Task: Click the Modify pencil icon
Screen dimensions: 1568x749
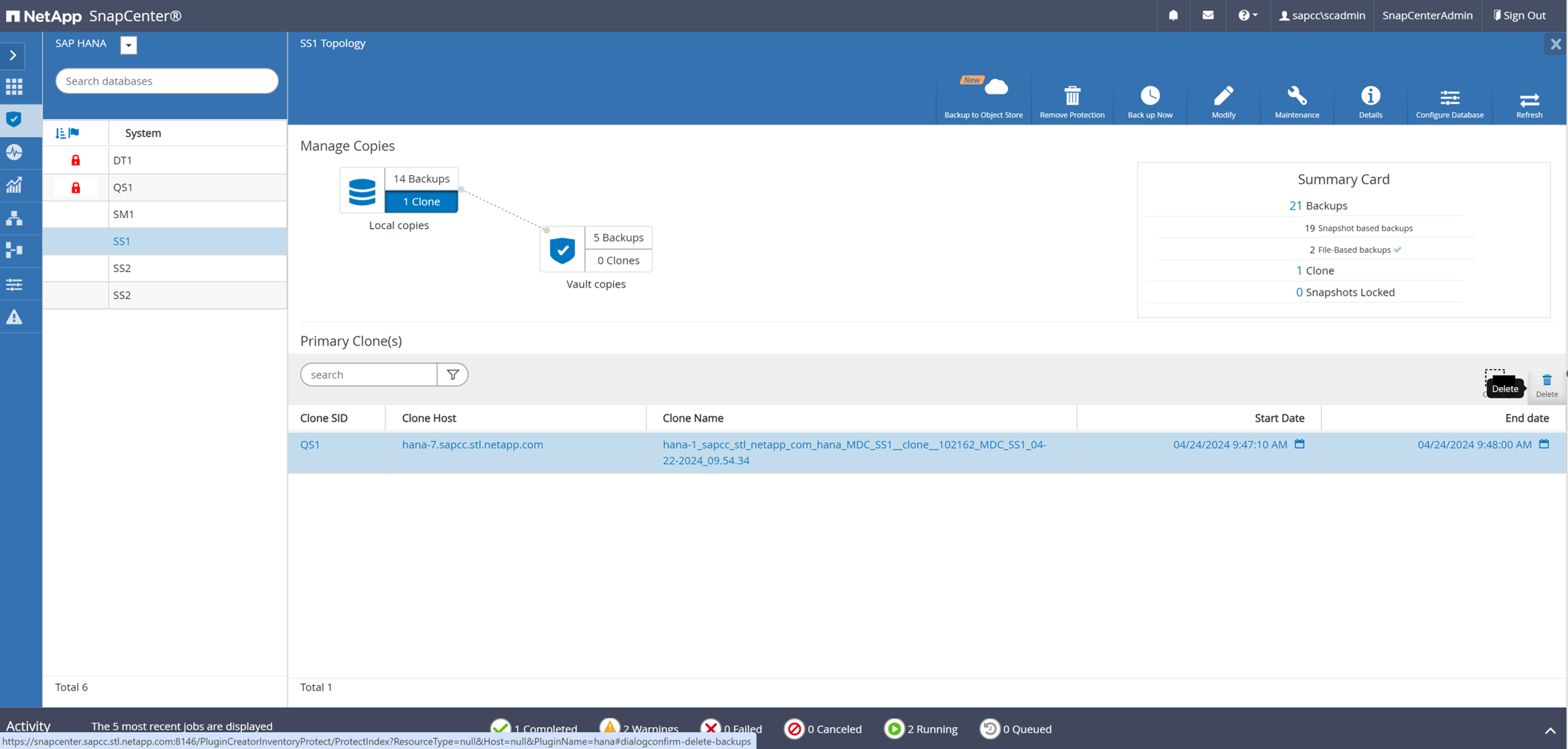Action: coord(1223,96)
